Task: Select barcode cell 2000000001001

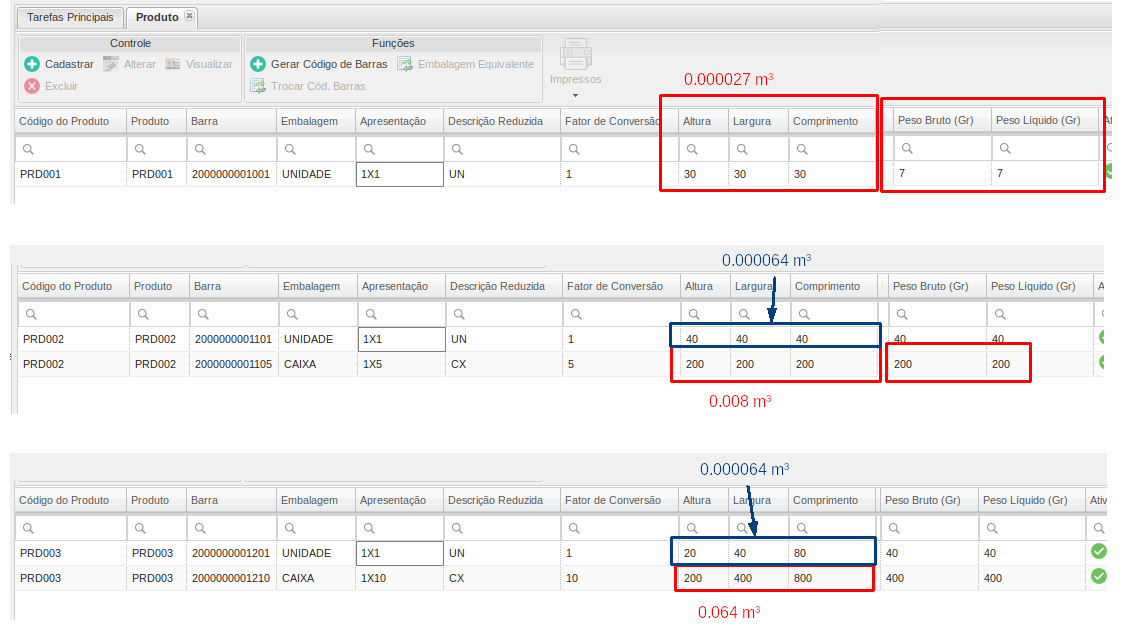Action: [x=231, y=174]
